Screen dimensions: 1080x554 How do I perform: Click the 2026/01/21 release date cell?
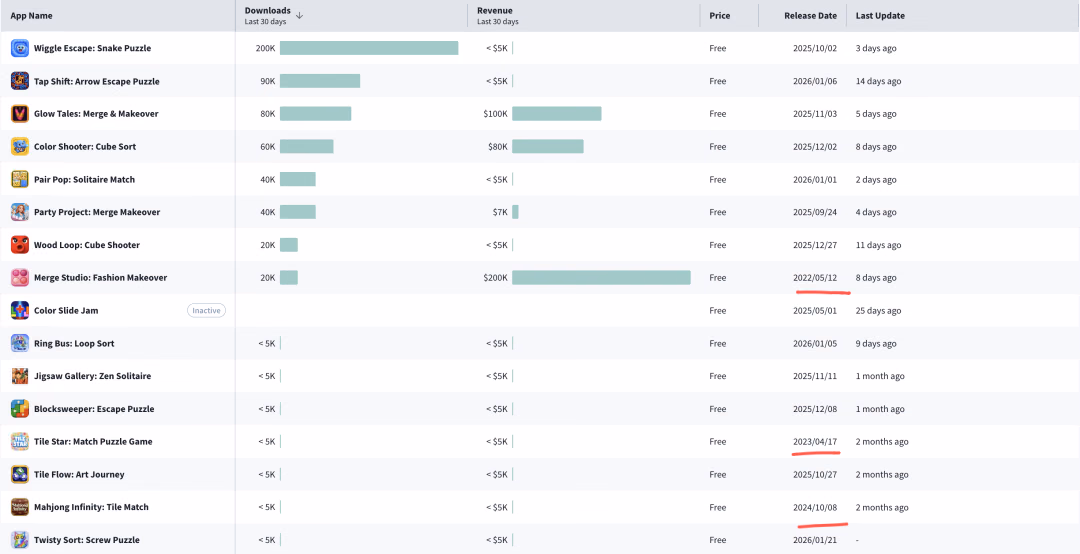pos(815,540)
